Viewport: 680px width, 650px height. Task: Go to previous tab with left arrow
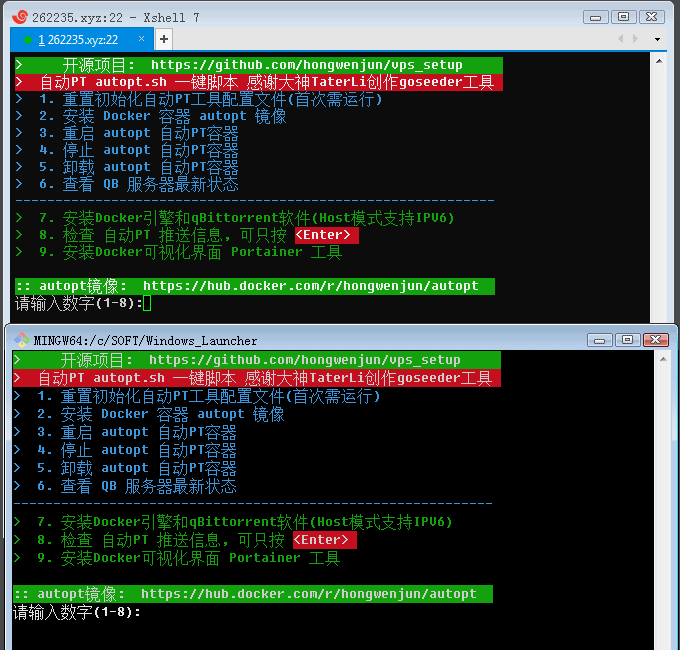[621, 39]
